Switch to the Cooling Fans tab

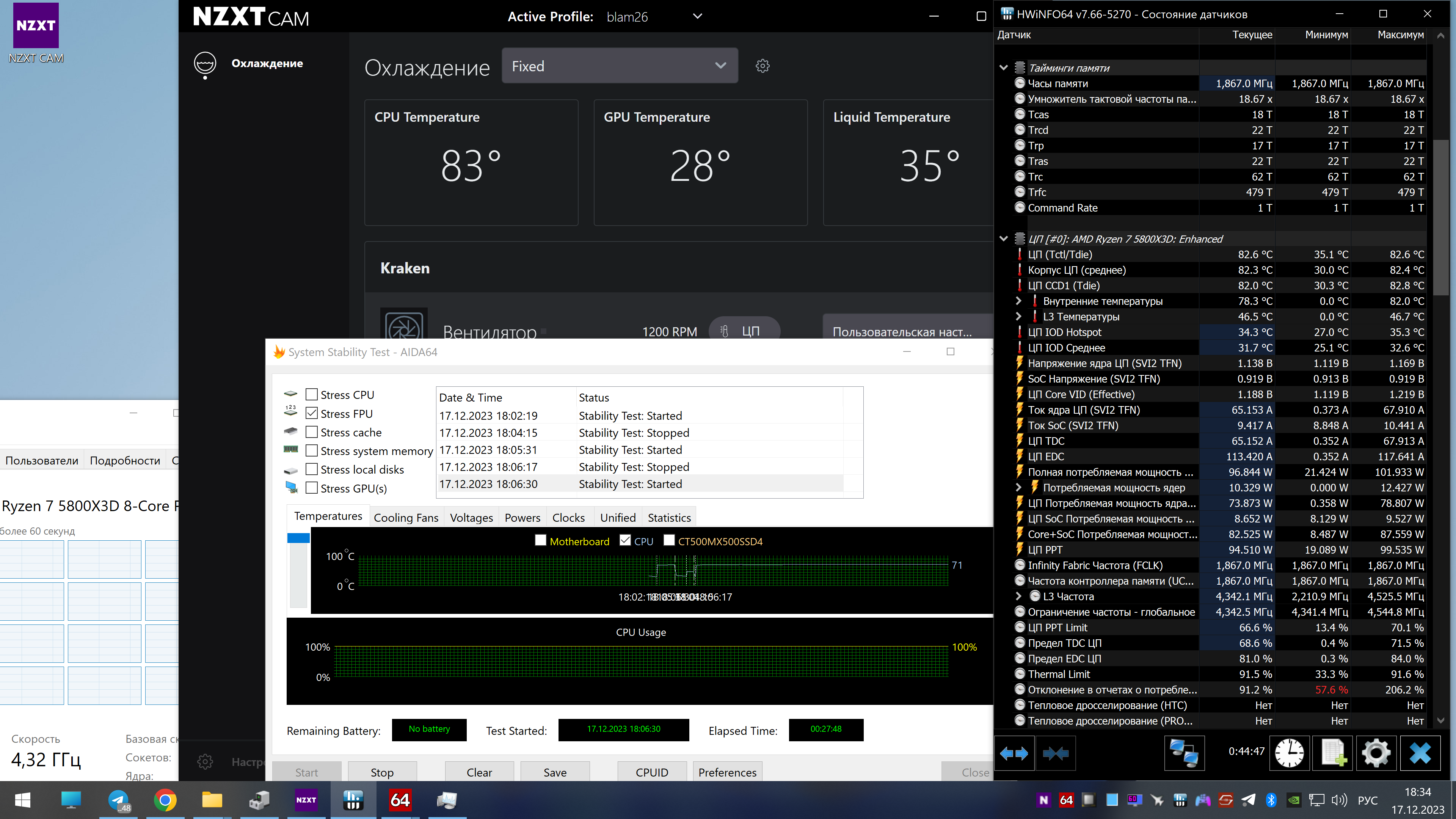coord(406,518)
